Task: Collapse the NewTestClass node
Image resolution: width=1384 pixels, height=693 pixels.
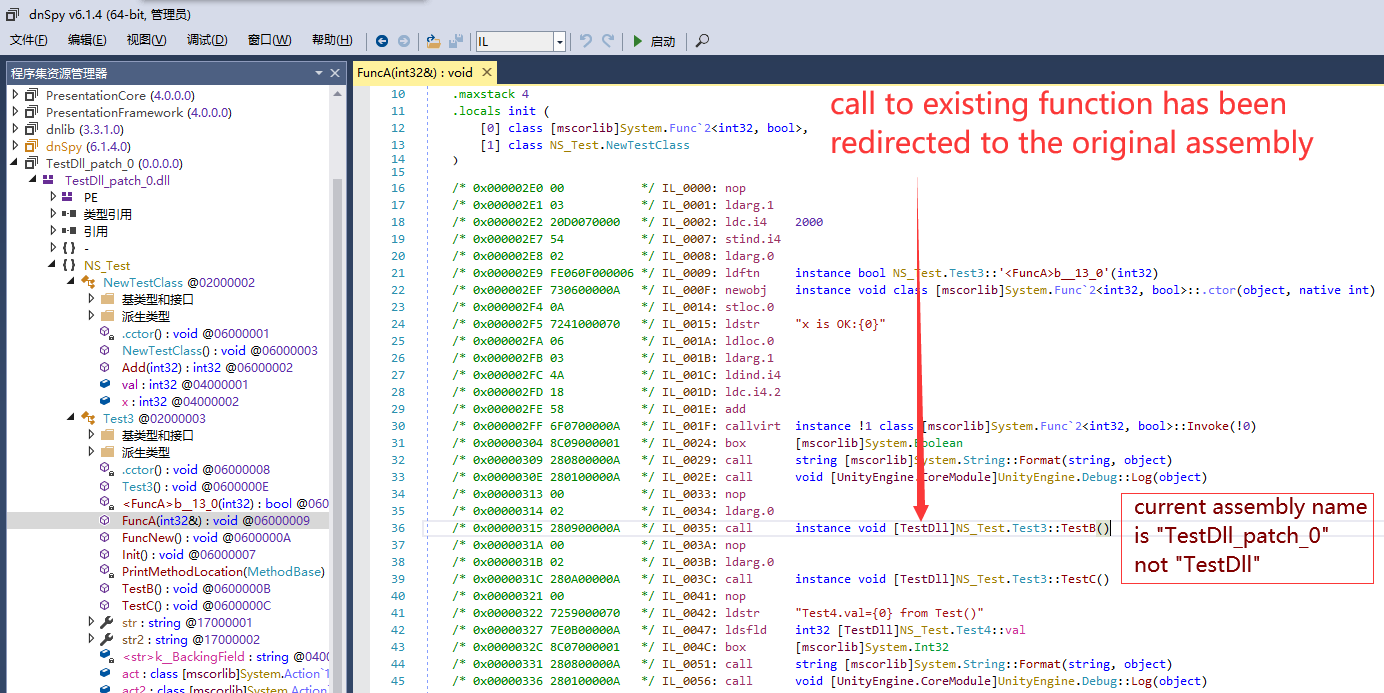Action: point(72,282)
